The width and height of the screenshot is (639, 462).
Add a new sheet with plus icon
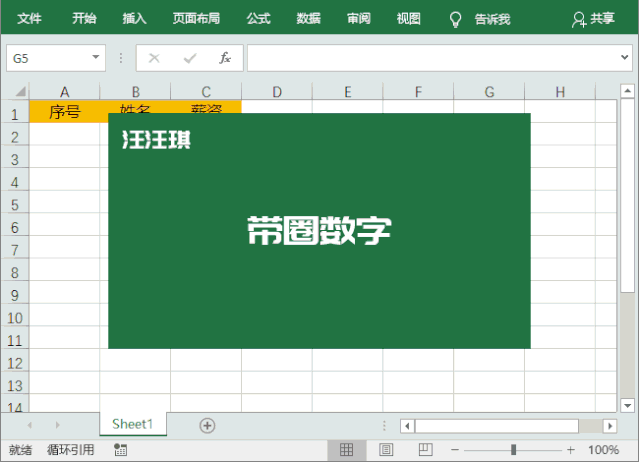click(207, 426)
